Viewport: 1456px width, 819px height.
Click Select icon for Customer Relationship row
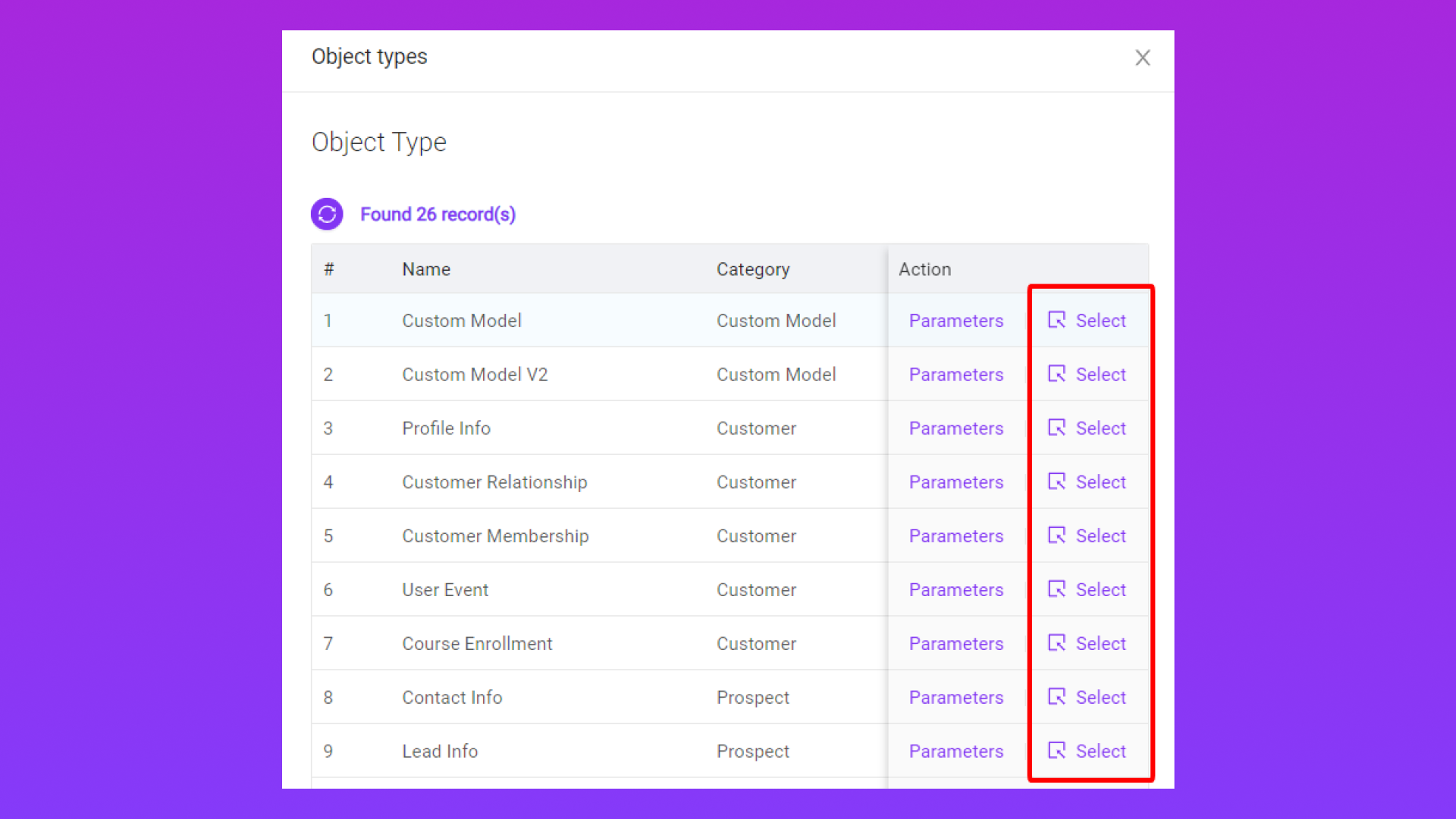pos(1056,482)
